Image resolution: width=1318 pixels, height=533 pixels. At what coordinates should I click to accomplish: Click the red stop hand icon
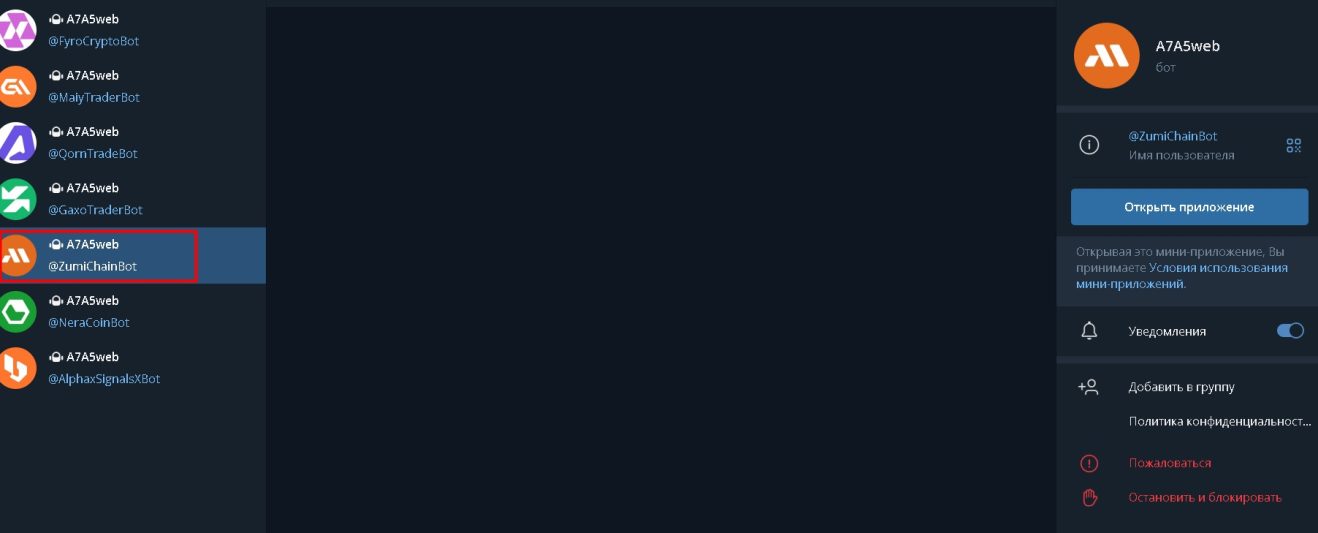[1089, 497]
